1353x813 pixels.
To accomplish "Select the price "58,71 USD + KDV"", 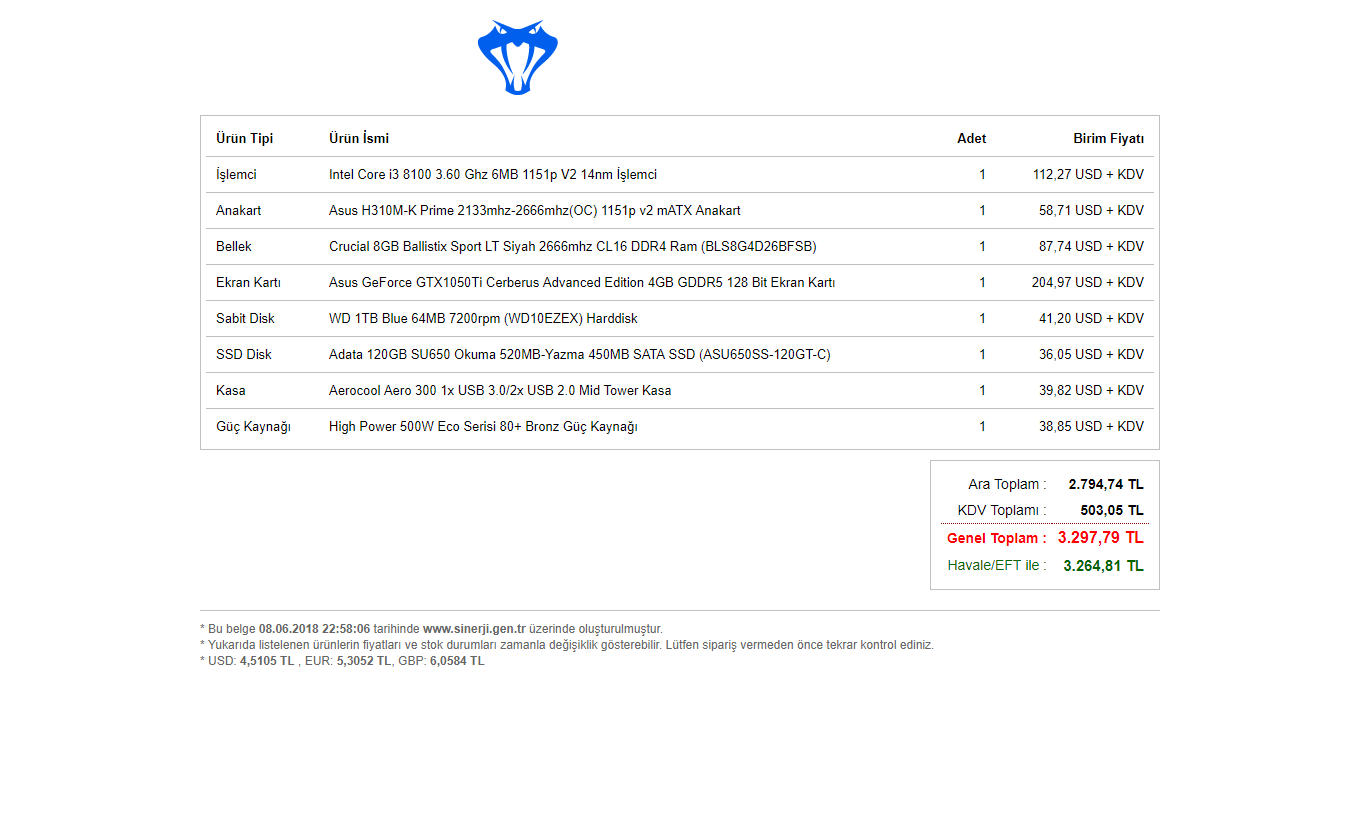I will 1091,211.
